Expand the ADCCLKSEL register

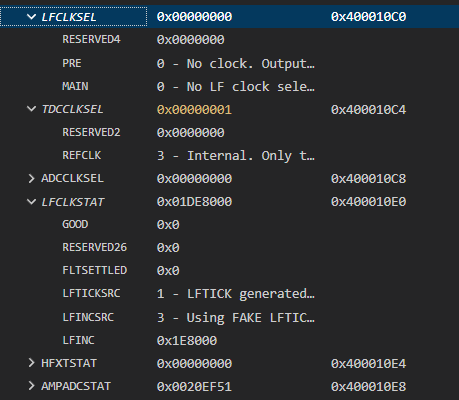click(x=31, y=178)
